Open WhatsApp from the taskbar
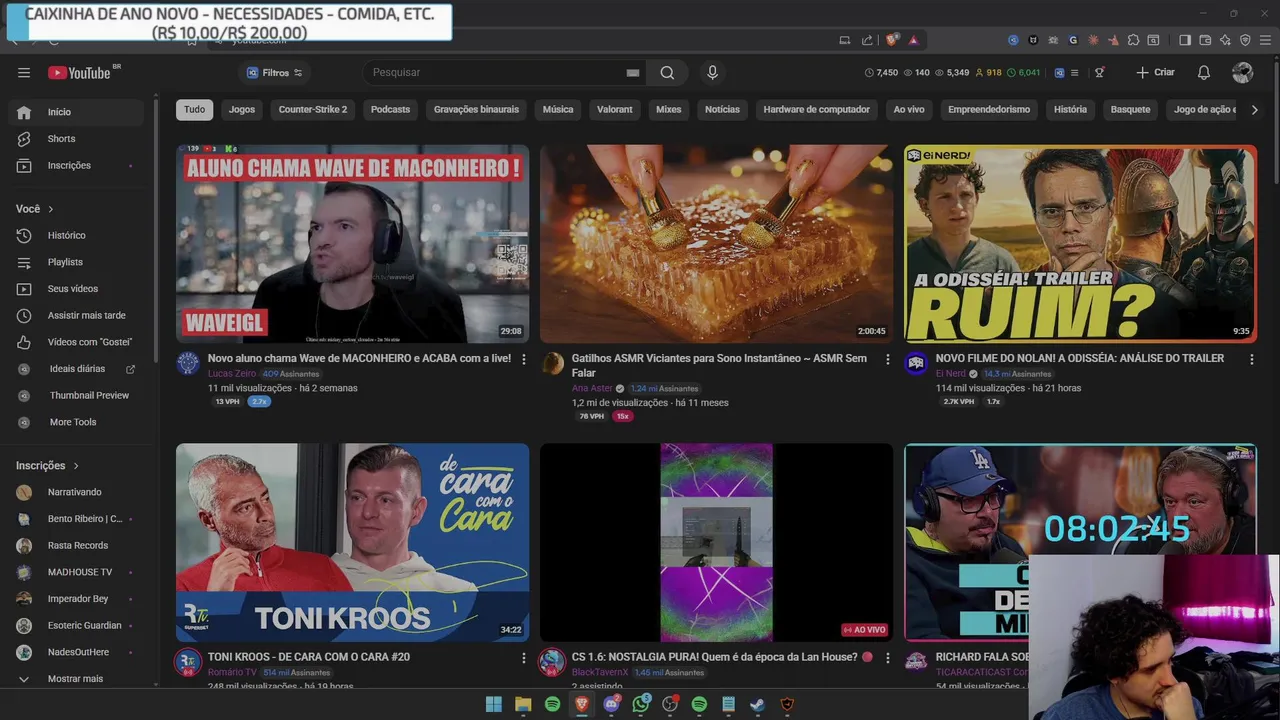Viewport: 1280px width, 720px height. tap(640, 704)
